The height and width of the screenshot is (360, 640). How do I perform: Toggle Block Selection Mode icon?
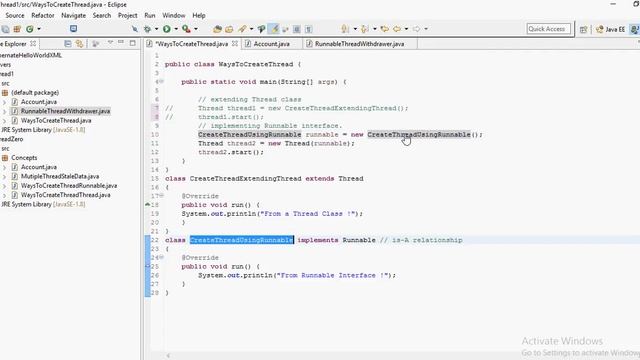tap(297, 29)
